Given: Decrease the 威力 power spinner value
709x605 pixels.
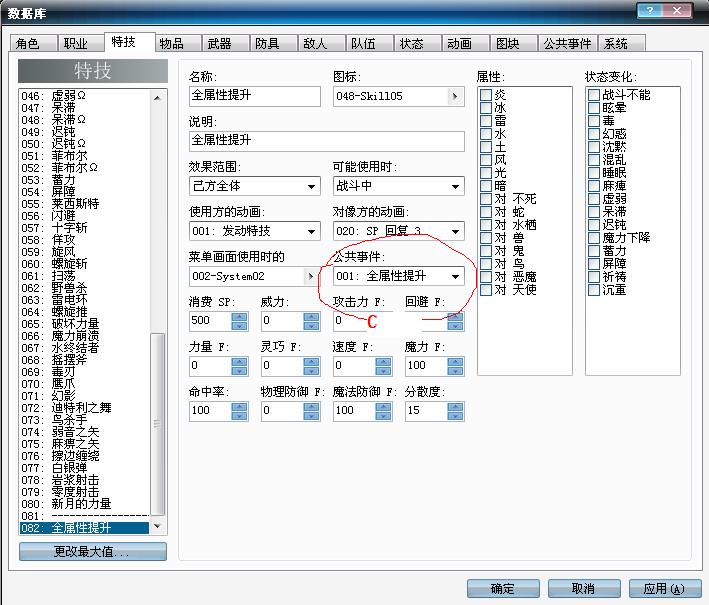Looking at the screenshot, I should click(311, 326).
